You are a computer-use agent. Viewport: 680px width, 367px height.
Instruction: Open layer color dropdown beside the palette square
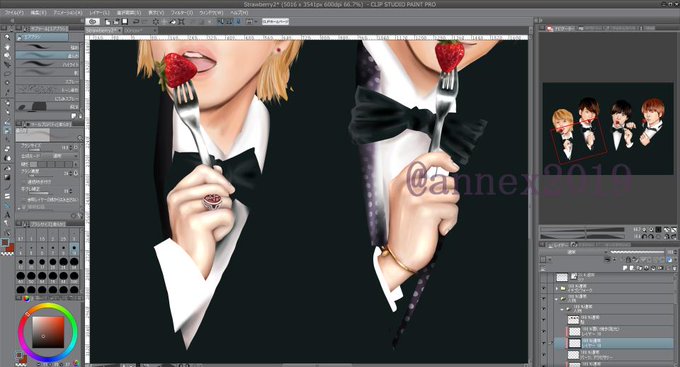coord(550,260)
